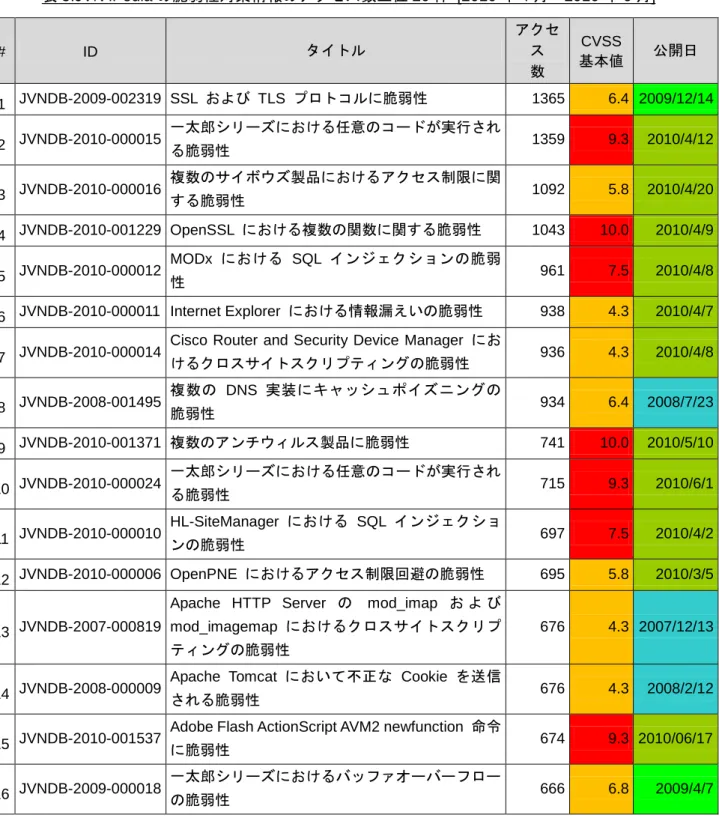The image size is (719, 818).
Task: Click the Internet Explorer 情報漏えい title
Action: coord(326,311)
